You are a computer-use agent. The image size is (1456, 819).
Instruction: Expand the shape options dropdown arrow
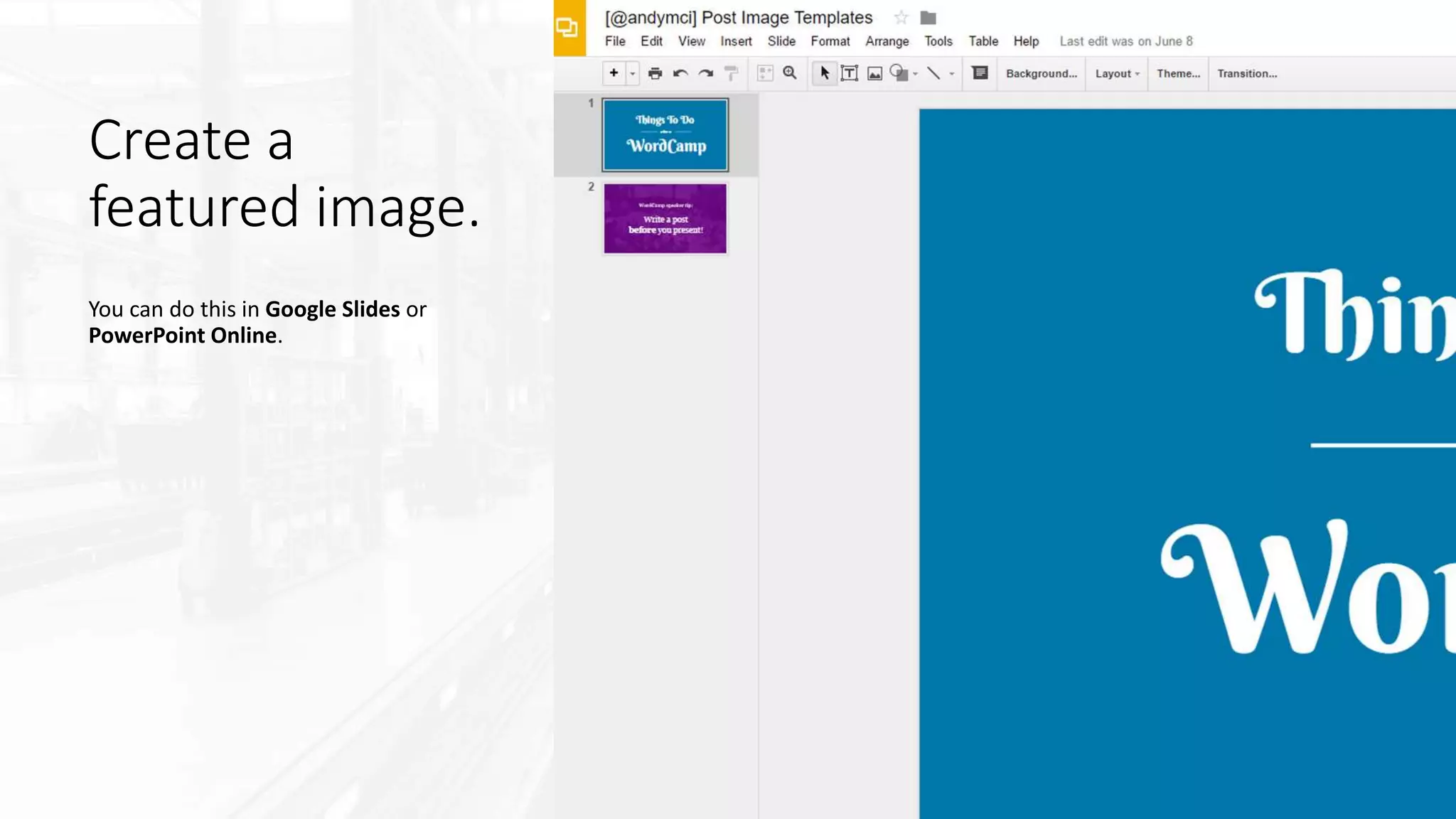916,73
